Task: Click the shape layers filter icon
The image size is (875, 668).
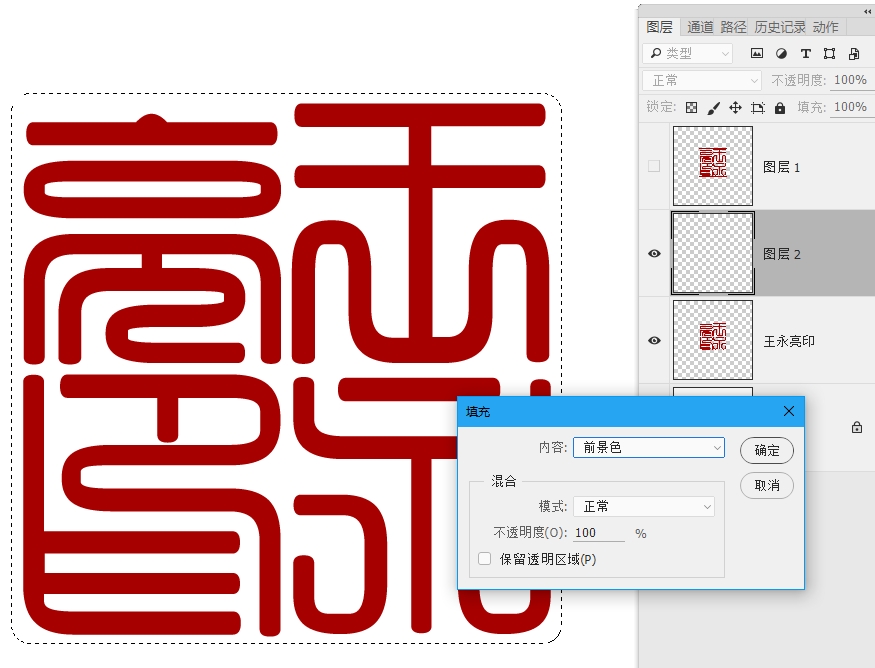Action: point(829,53)
